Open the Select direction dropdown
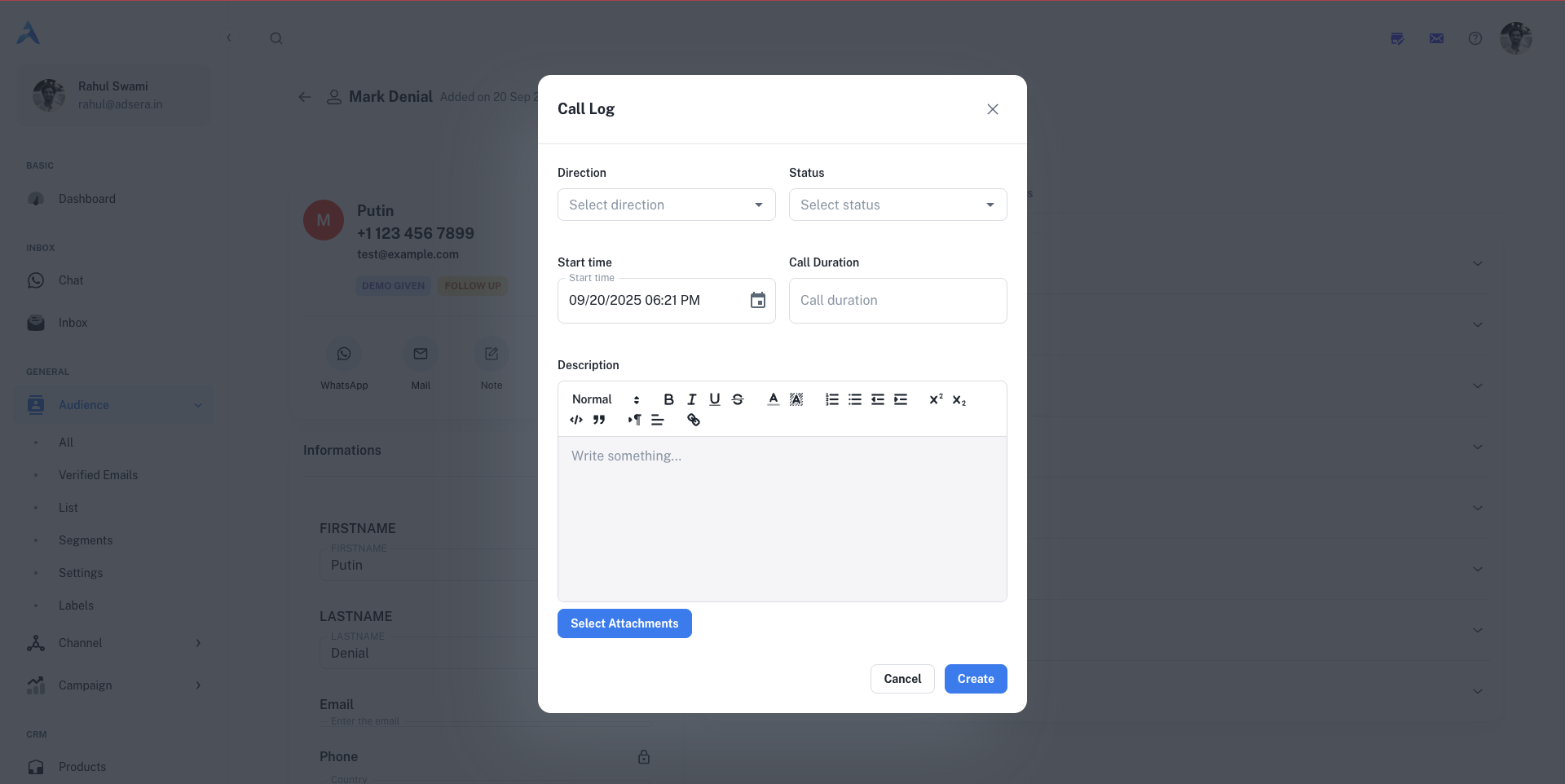 (666, 205)
